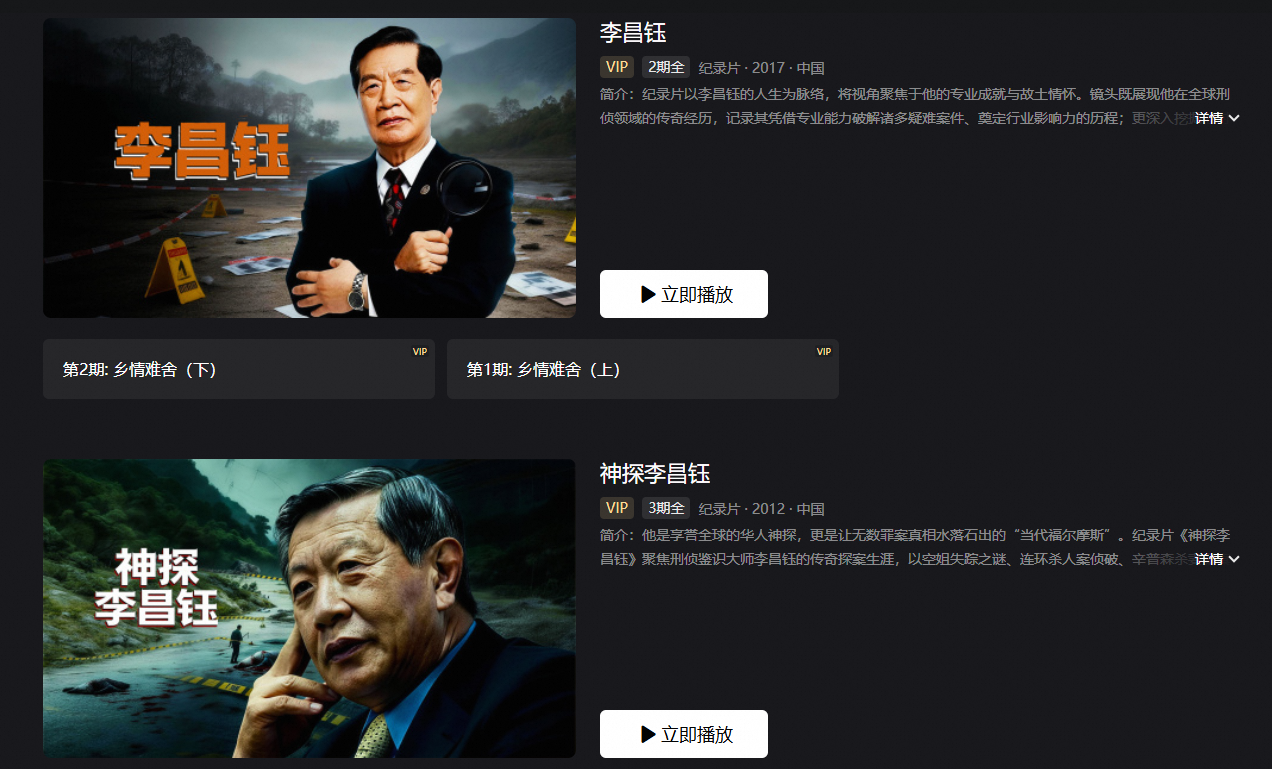Click the 3期全 episode count tag

(x=666, y=508)
